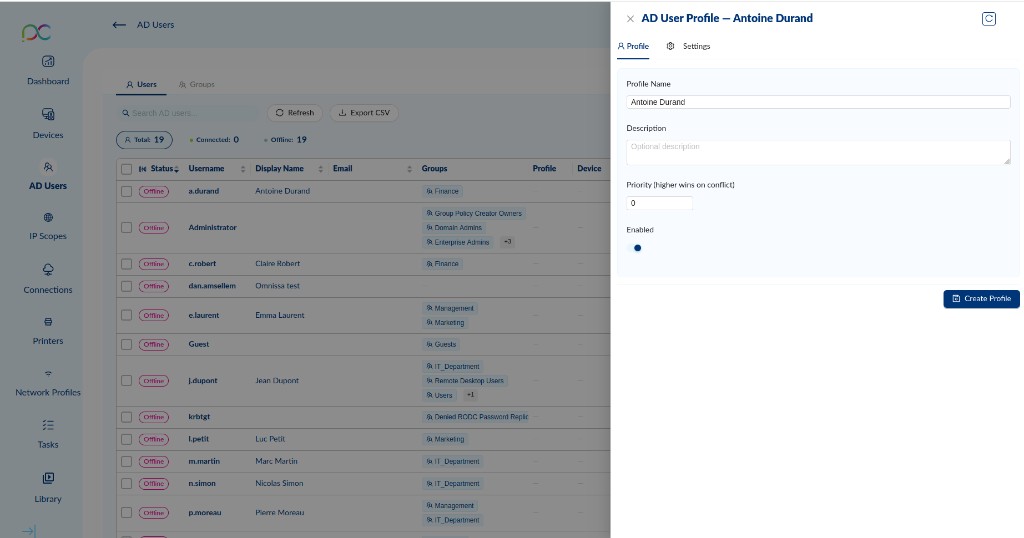Click the Create Profile button
The height and width of the screenshot is (538, 1024).
(x=982, y=298)
